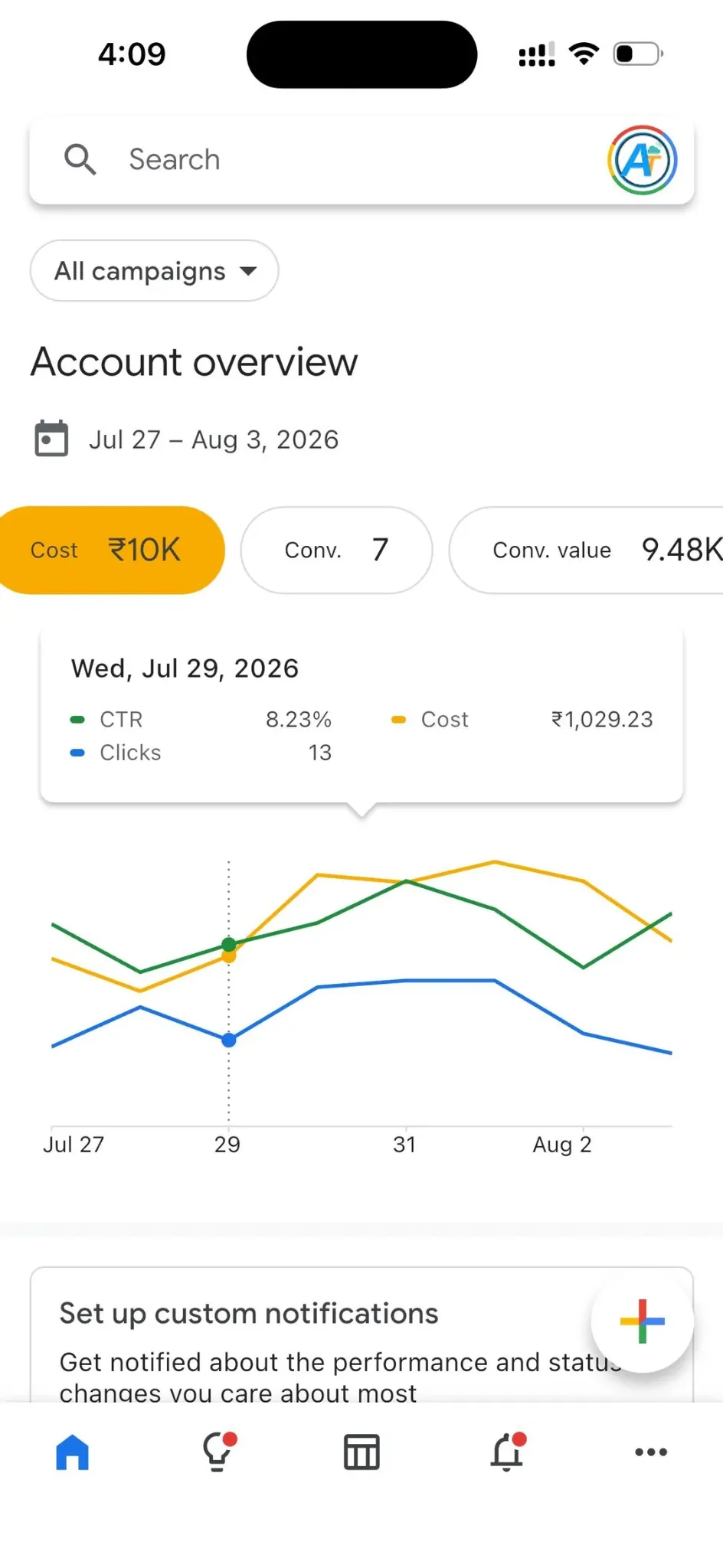Open Set up custom notifications card
The width and height of the screenshot is (723, 1568).
tap(361, 1334)
